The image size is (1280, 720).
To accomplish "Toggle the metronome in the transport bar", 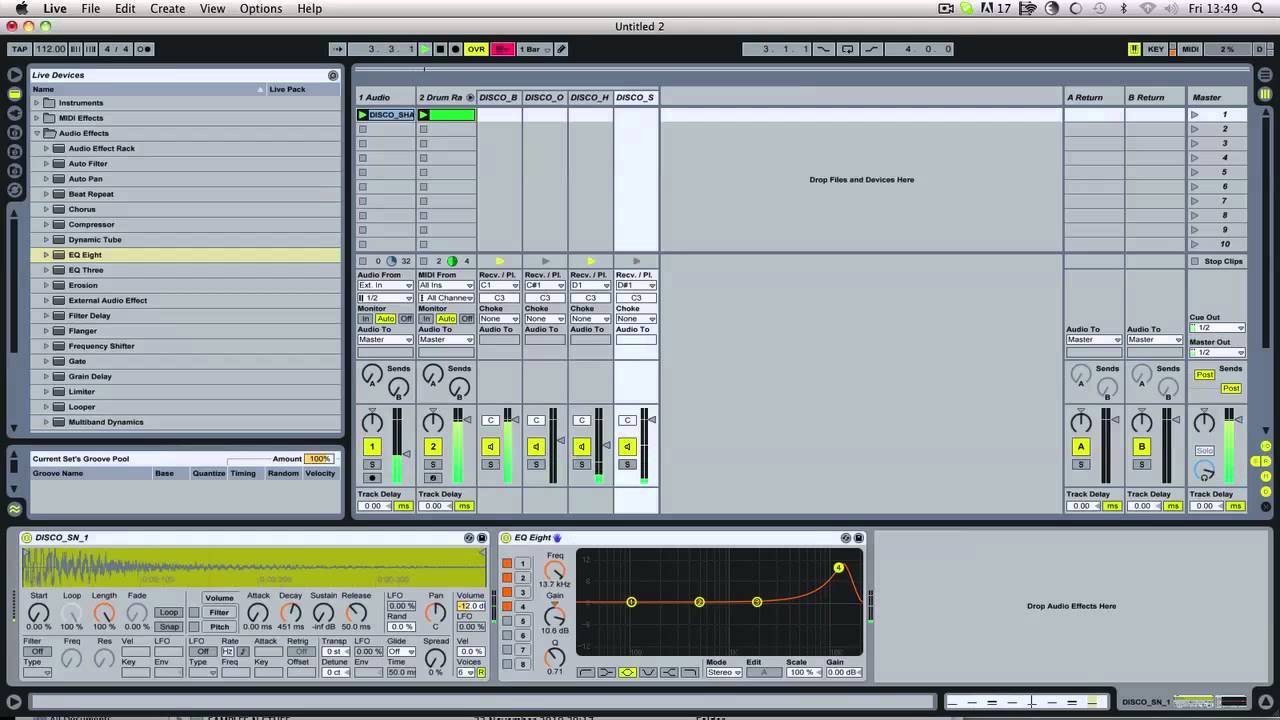I will coord(144,49).
